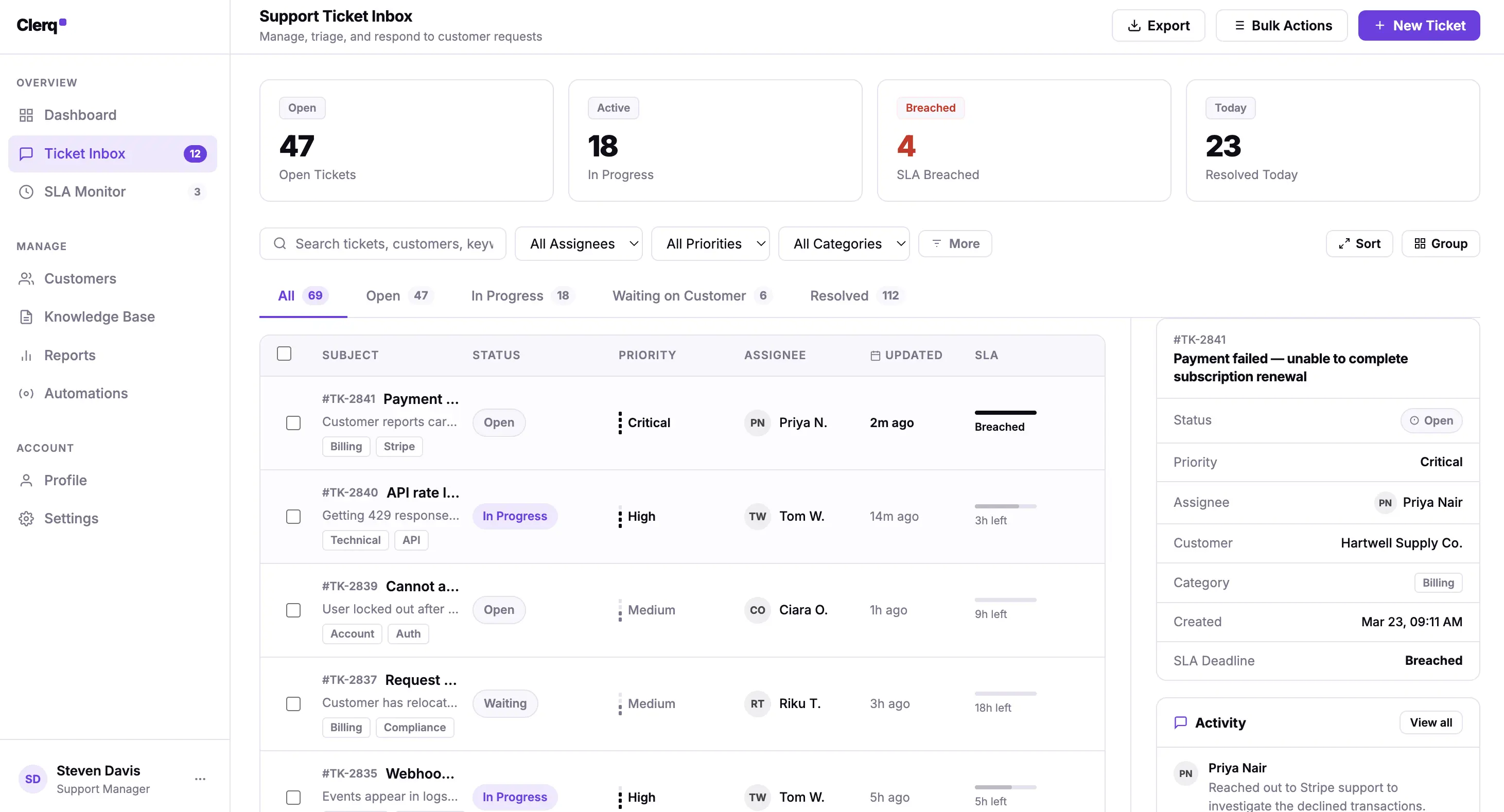Click the Customers people icon
Image resolution: width=1504 pixels, height=812 pixels.
coord(26,278)
